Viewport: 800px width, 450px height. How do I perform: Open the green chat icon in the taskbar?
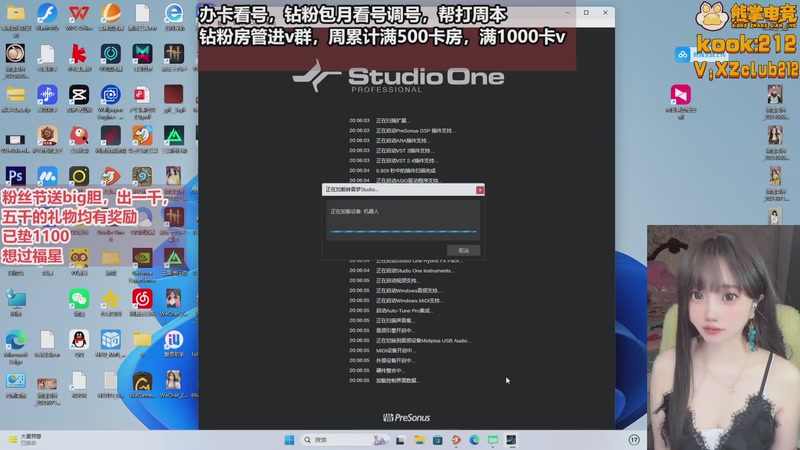[493, 440]
